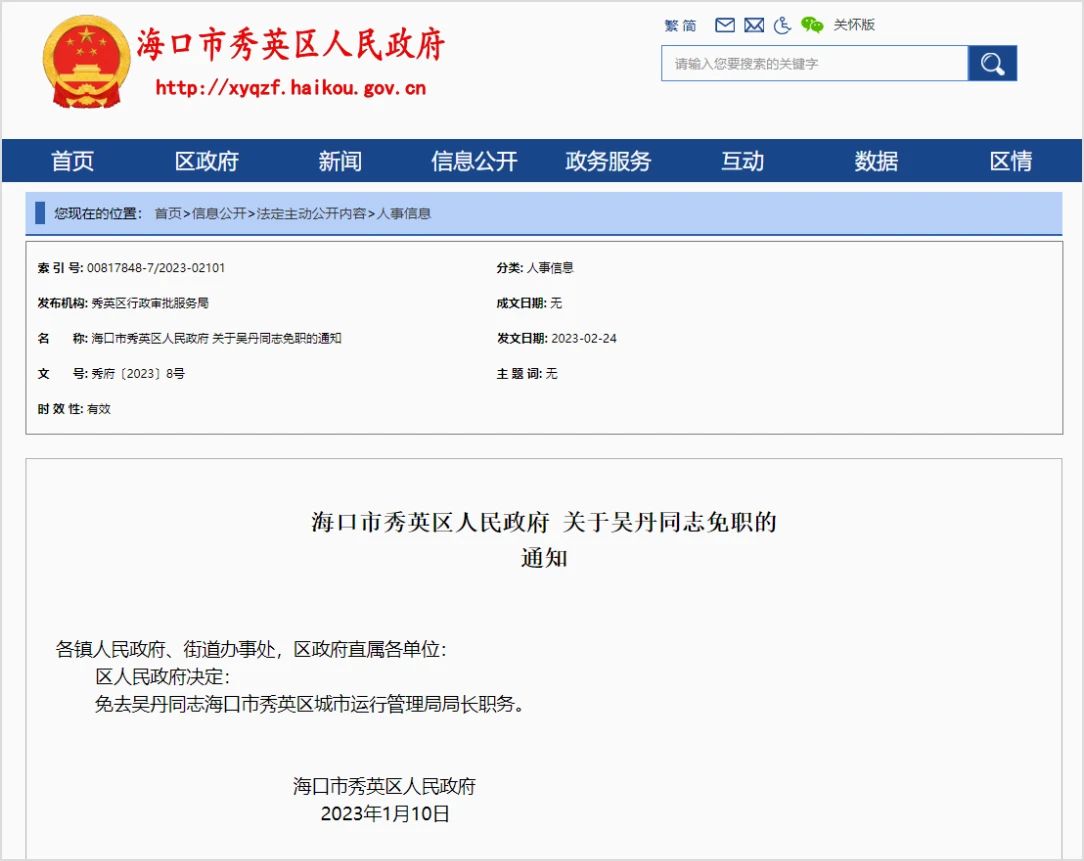
Task: Select the 新闻 menu item
Action: click(340, 161)
